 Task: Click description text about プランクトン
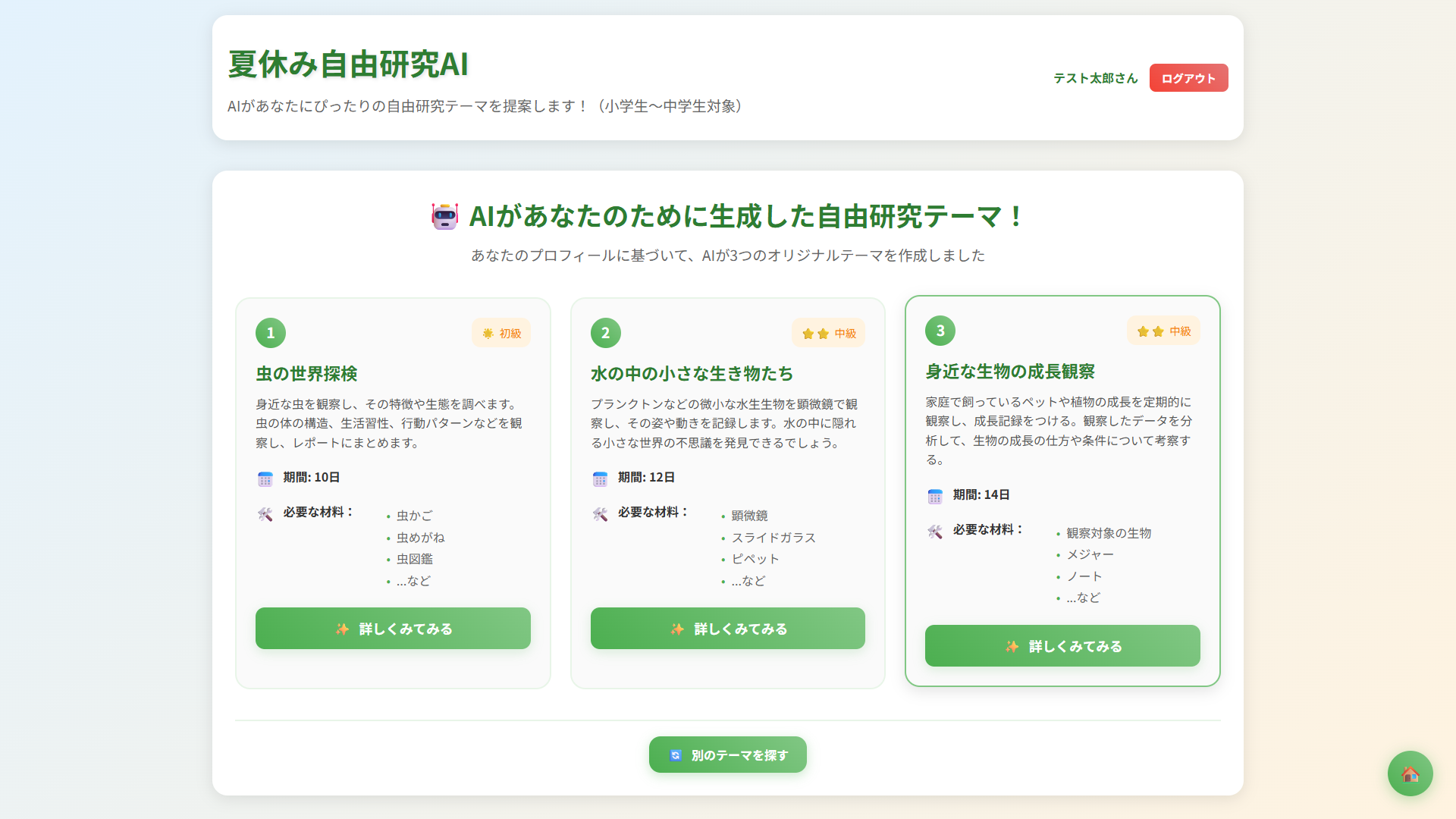(725, 423)
